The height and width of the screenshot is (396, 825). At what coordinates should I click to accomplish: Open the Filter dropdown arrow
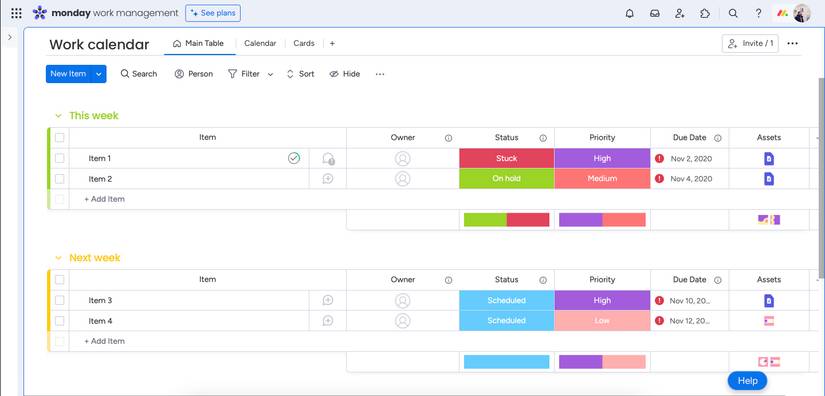point(270,75)
